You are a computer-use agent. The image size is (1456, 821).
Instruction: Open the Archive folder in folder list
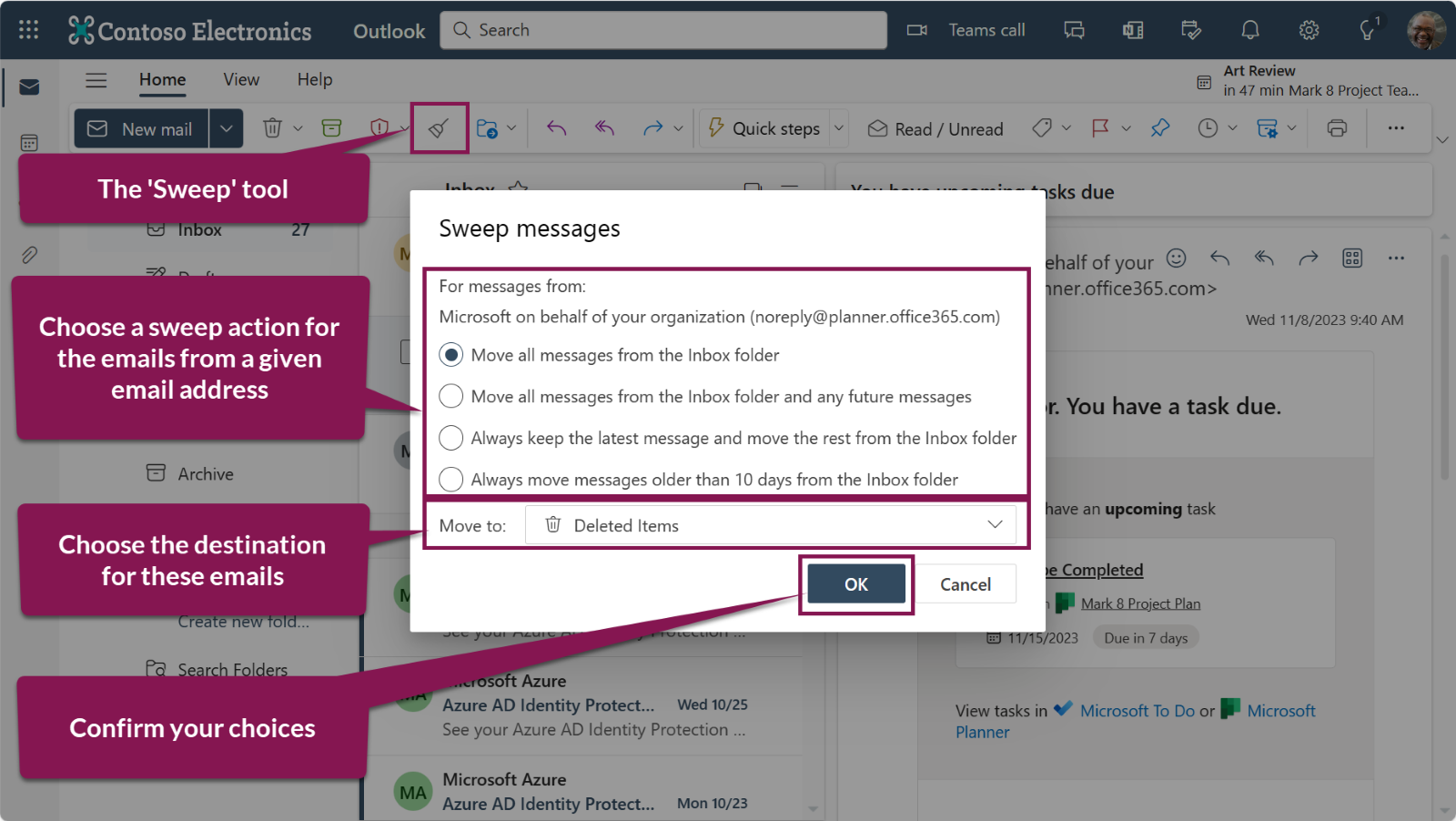(x=189, y=474)
